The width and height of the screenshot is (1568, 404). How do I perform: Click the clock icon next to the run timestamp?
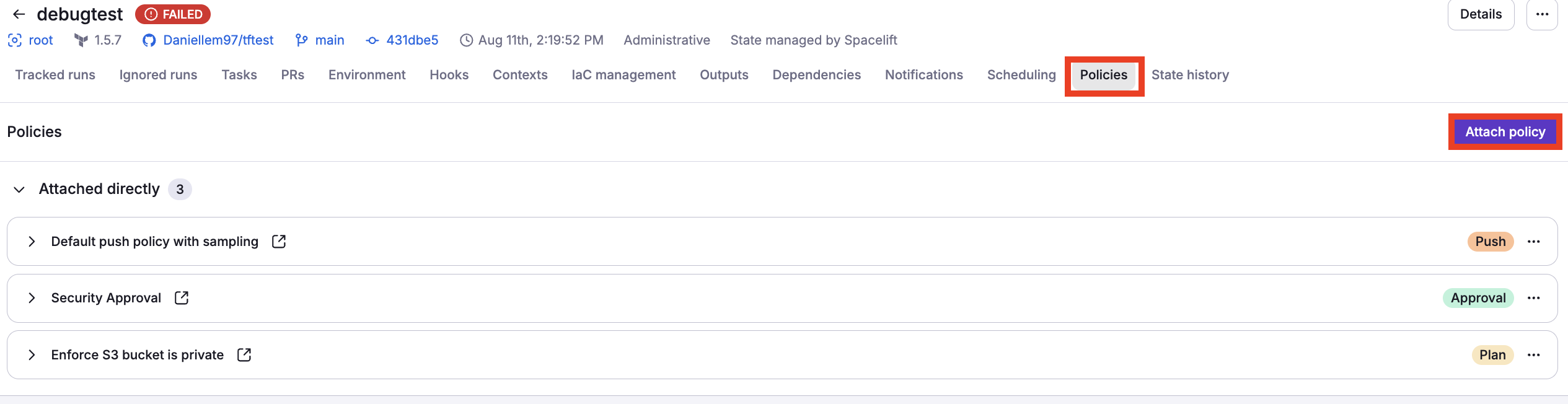[x=465, y=40]
